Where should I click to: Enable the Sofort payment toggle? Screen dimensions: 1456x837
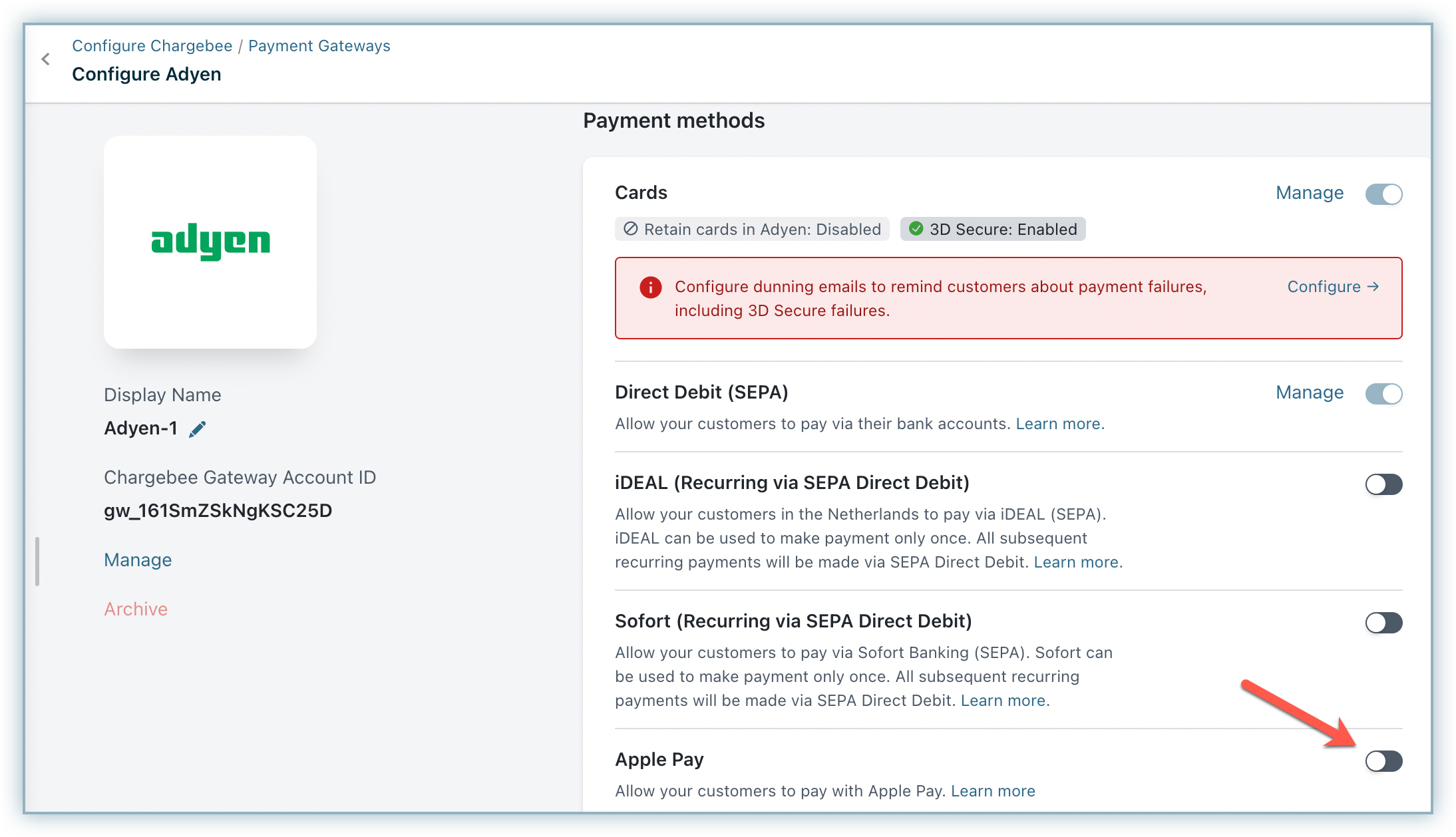[1383, 623]
